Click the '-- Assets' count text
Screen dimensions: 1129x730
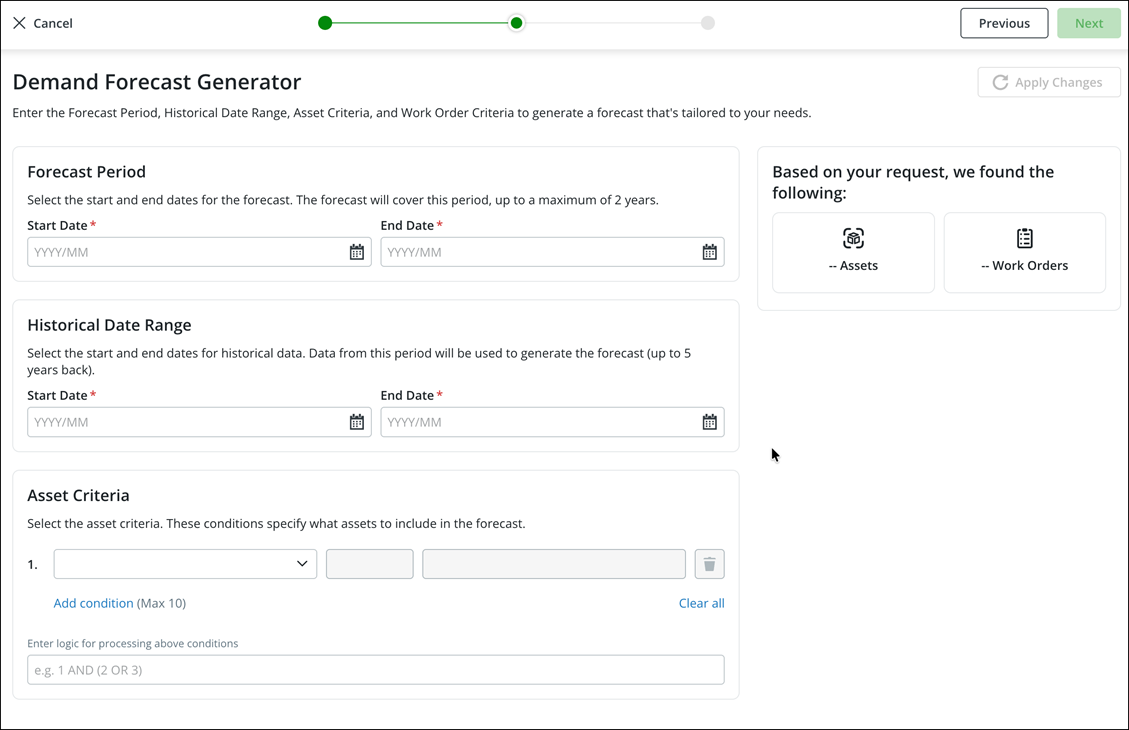853,266
